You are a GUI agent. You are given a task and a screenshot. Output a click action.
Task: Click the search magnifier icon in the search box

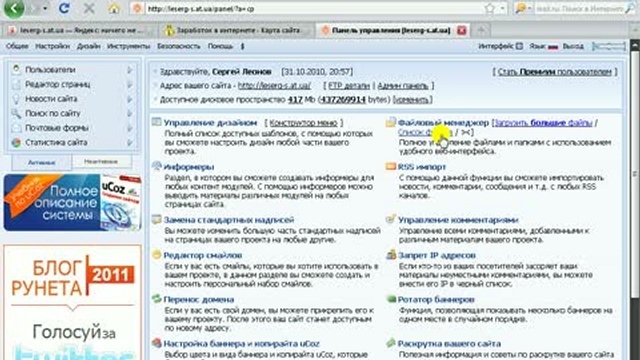tap(631, 8)
